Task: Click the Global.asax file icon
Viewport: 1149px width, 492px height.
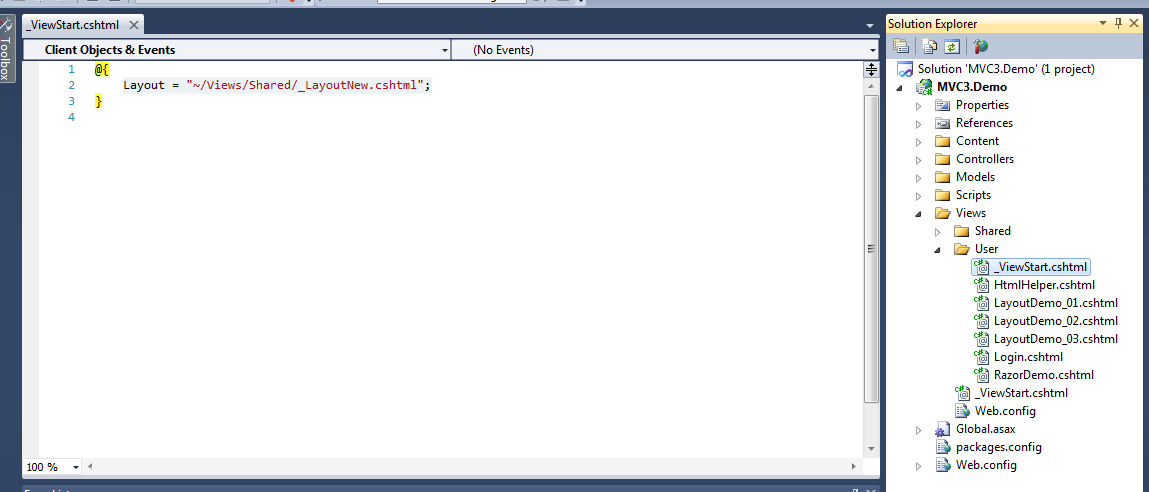Action: point(943,429)
